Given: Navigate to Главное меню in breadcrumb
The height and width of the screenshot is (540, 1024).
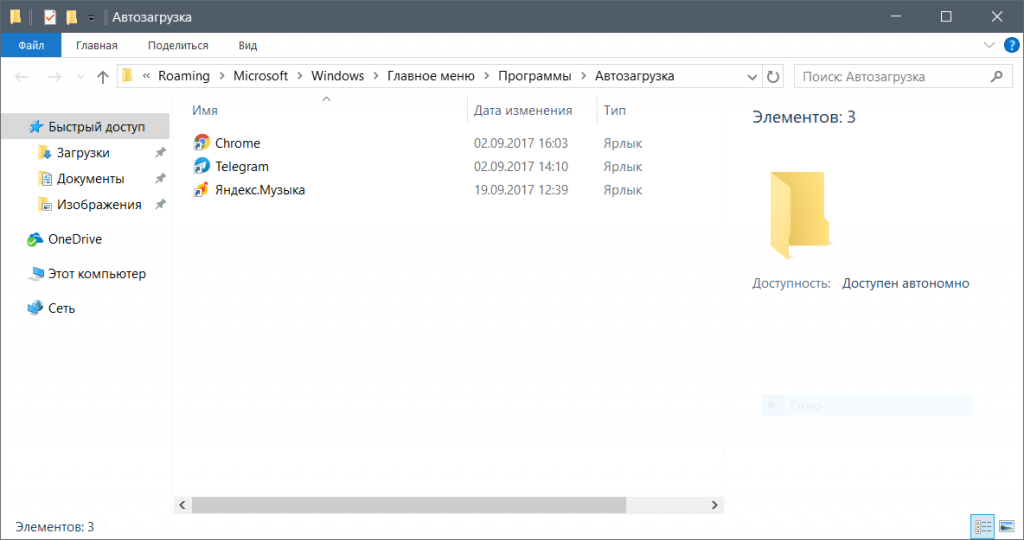Looking at the screenshot, I should click(x=431, y=76).
